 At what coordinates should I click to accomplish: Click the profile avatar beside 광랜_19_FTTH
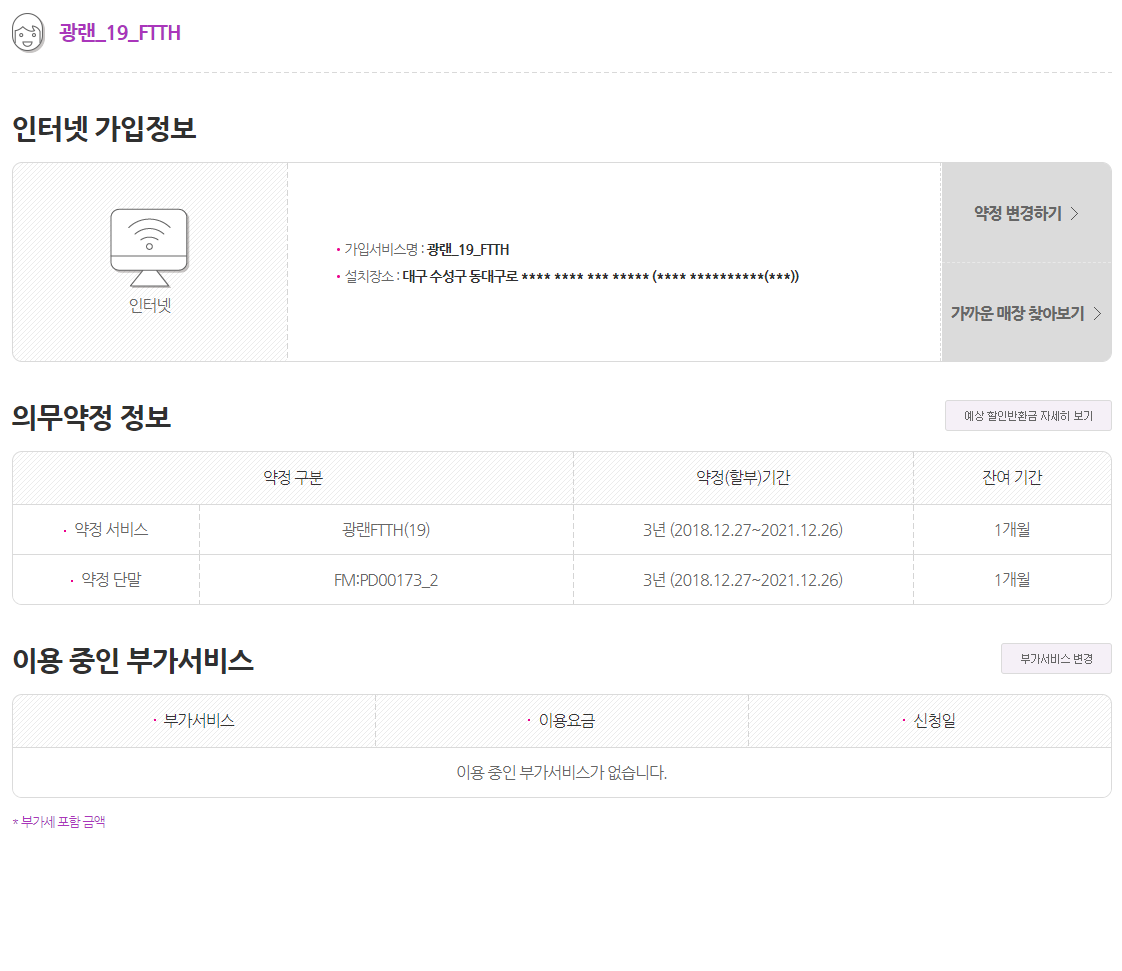[x=29, y=31]
